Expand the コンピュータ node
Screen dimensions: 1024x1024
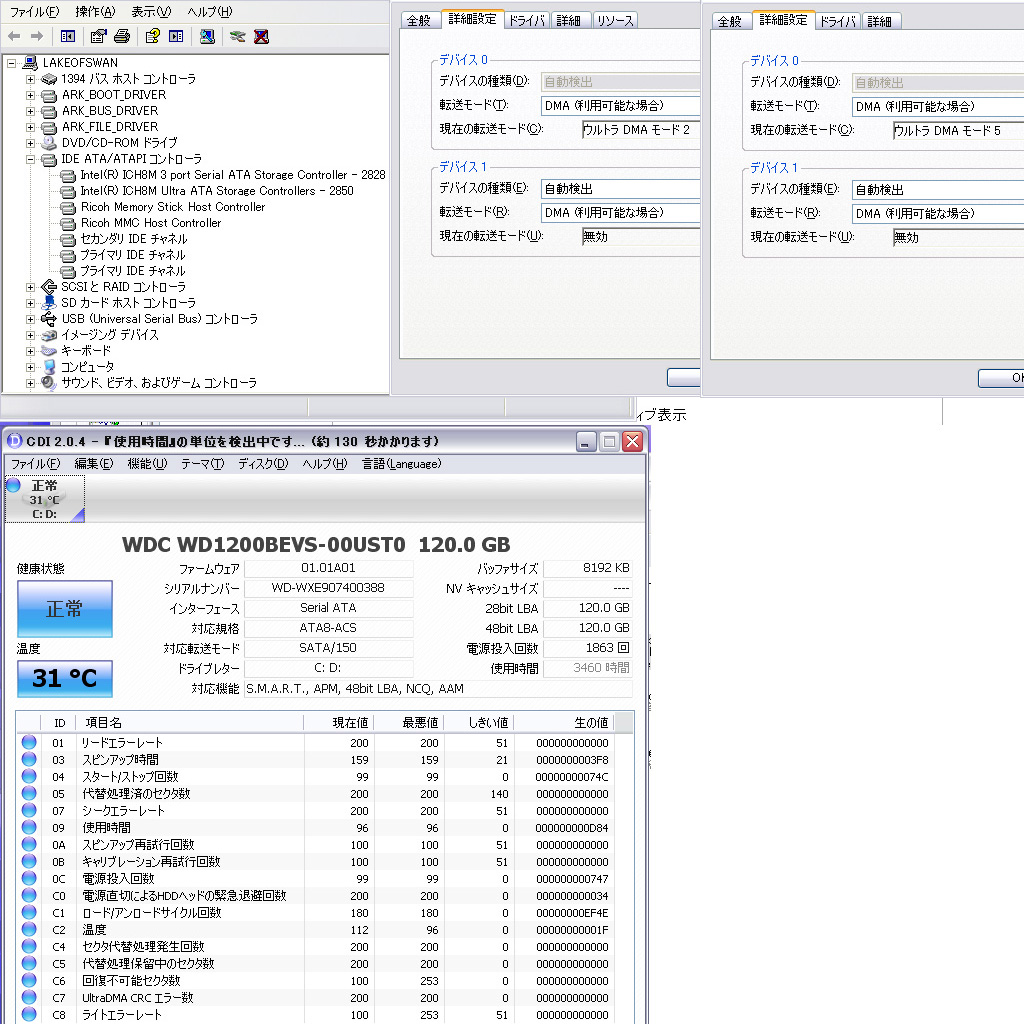(x=30, y=367)
